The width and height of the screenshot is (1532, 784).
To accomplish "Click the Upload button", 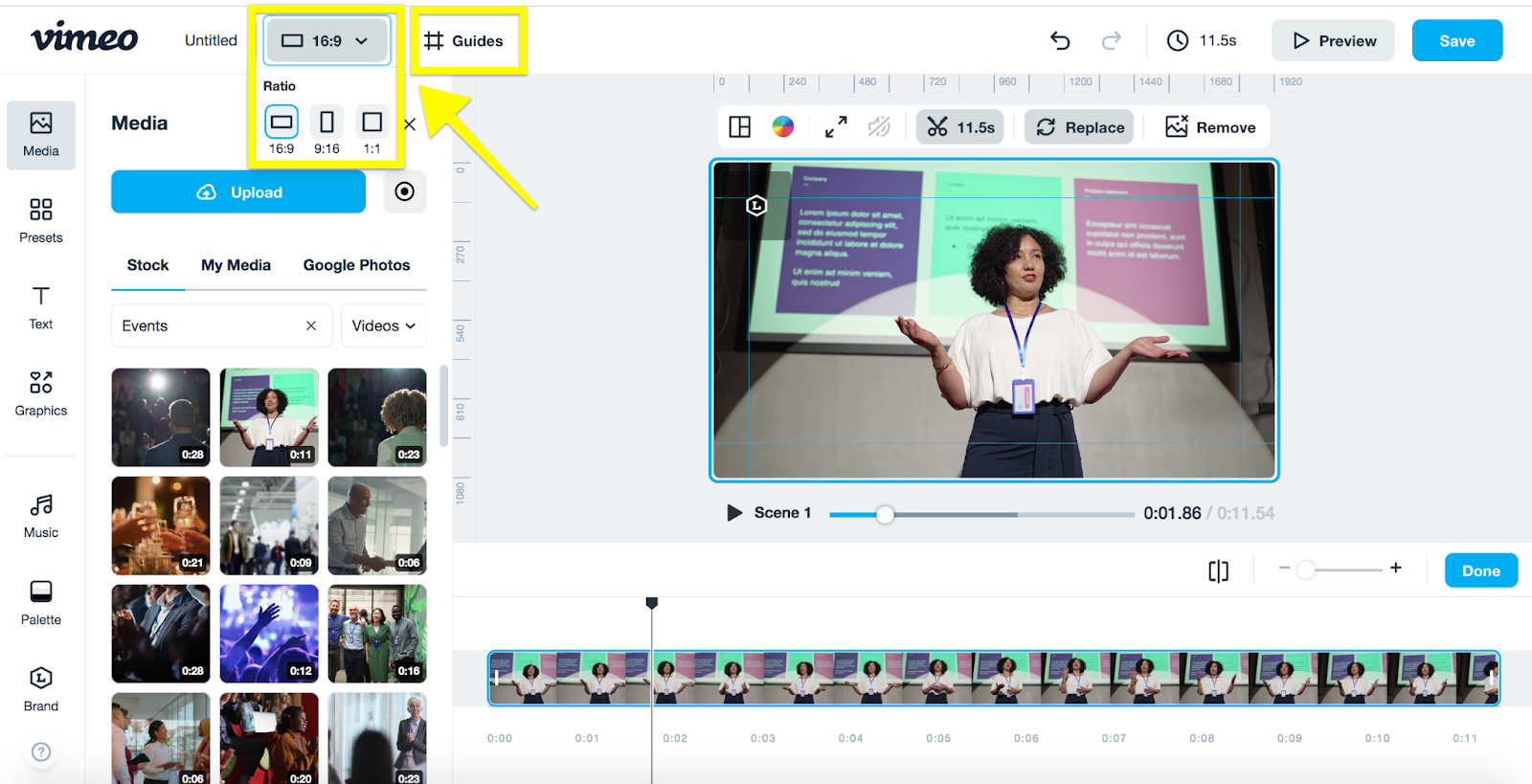I will [x=238, y=191].
